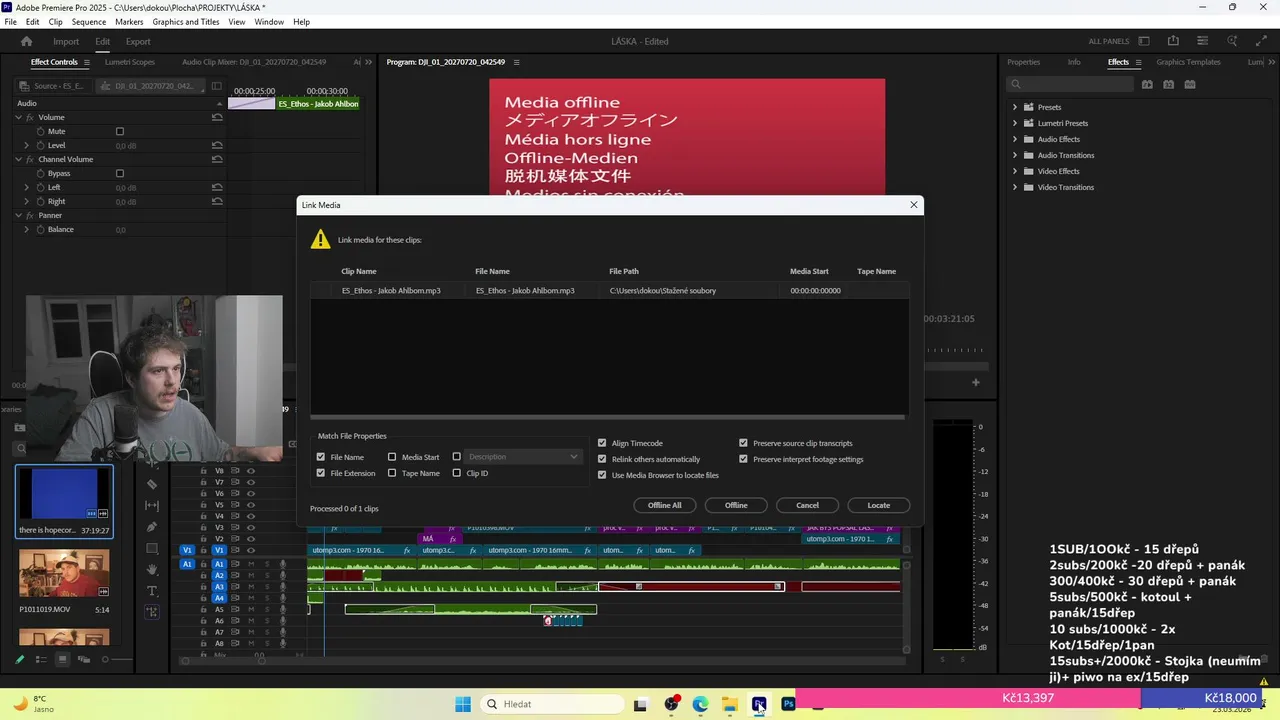Enable voice-over record on track A1
The height and width of the screenshot is (720, 1280).
(x=283, y=564)
